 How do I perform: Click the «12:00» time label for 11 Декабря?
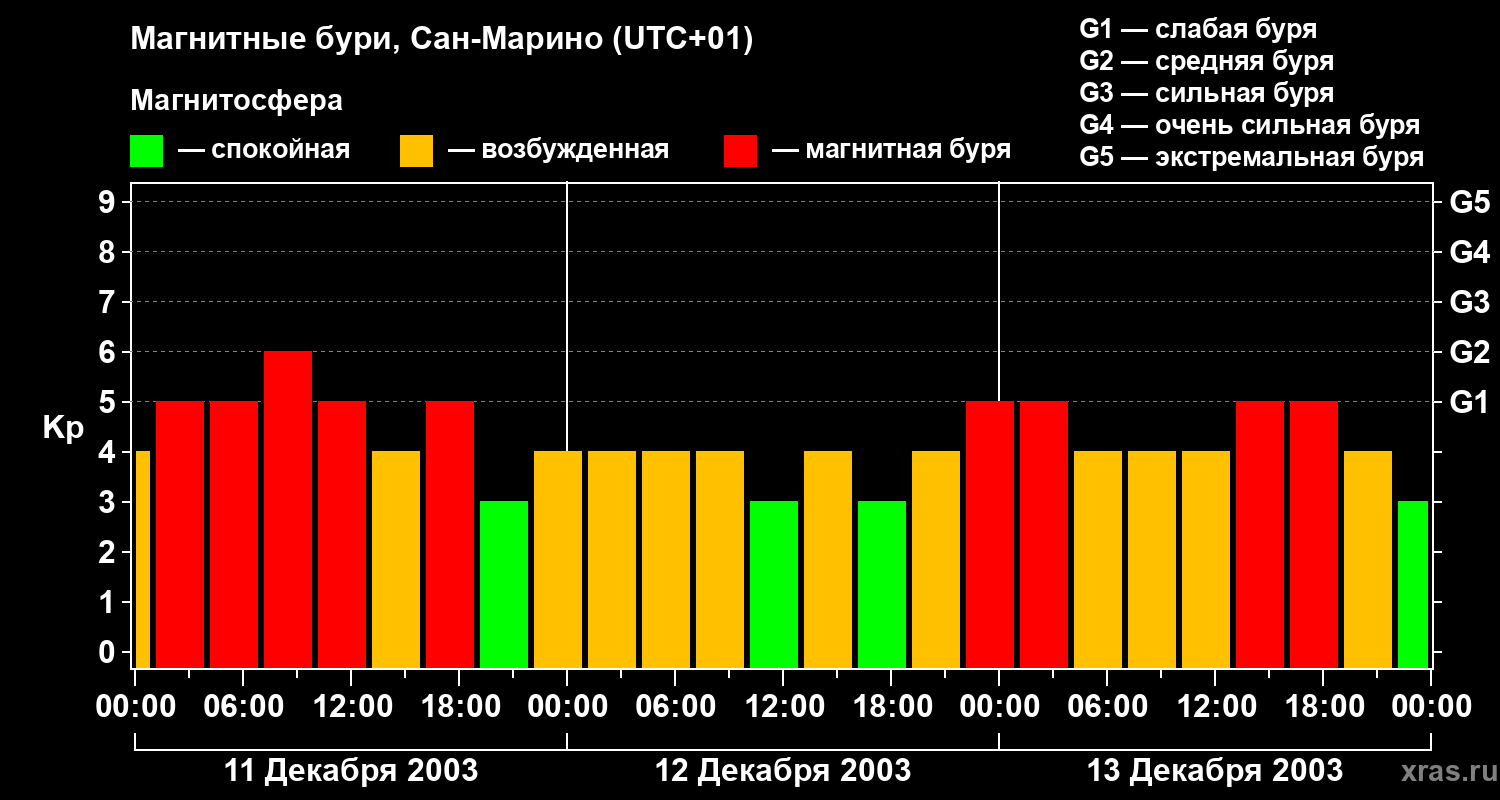click(351, 707)
